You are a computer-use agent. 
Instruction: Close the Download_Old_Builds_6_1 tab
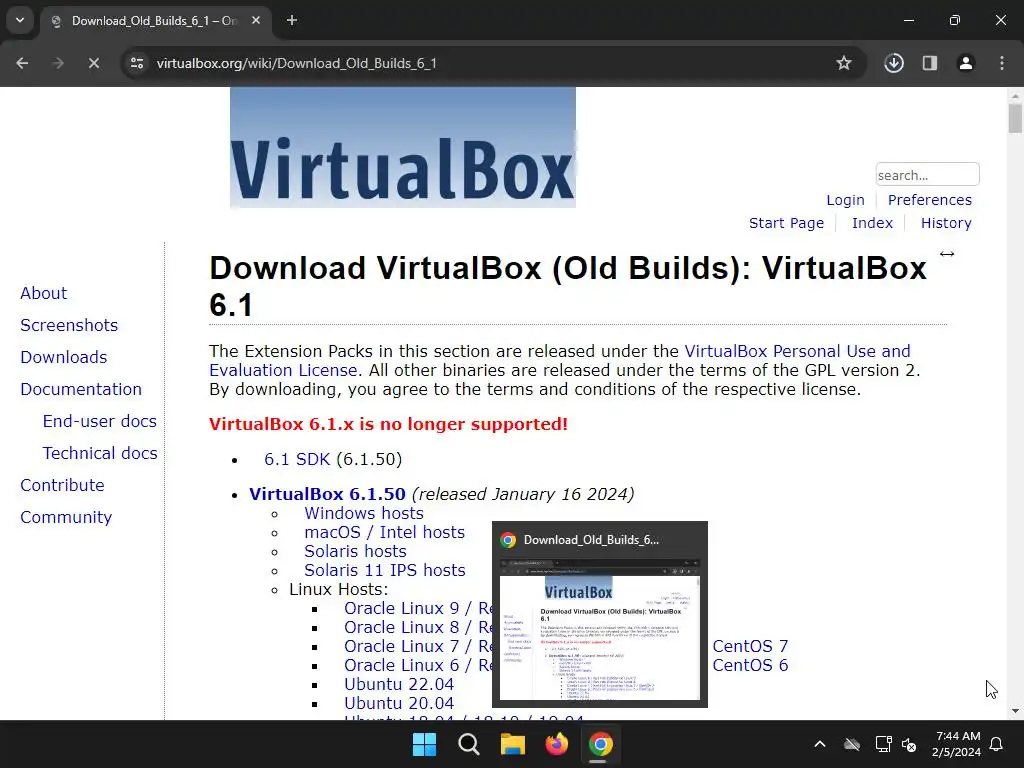tap(256, 20)
